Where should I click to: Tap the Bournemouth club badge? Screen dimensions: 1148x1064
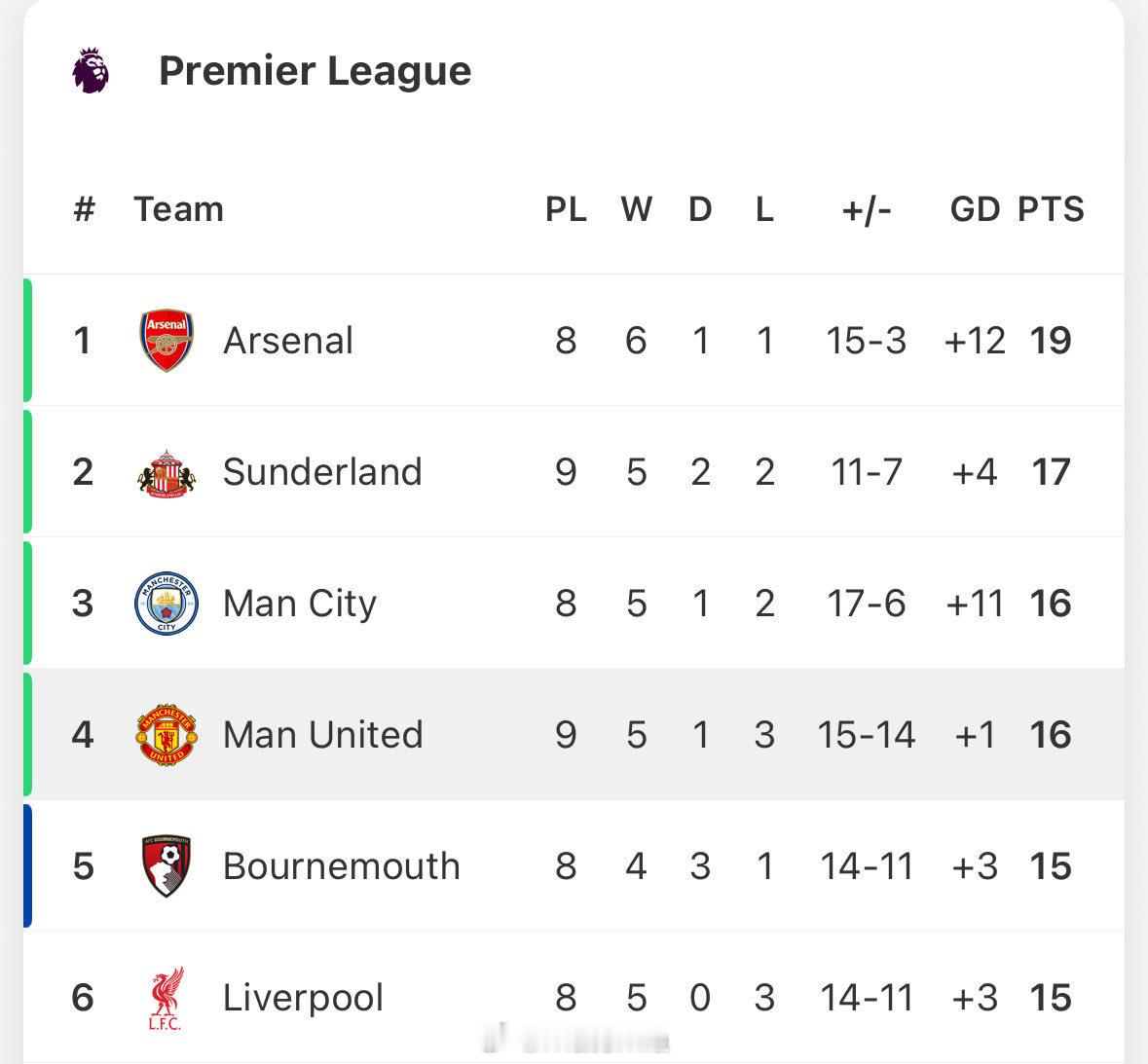pyautogui.click(x=167, y=865)
